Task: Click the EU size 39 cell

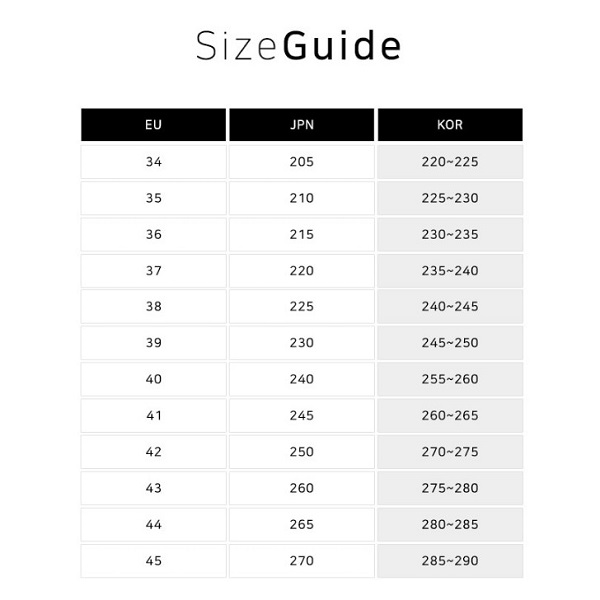Action: click(153, 343)
